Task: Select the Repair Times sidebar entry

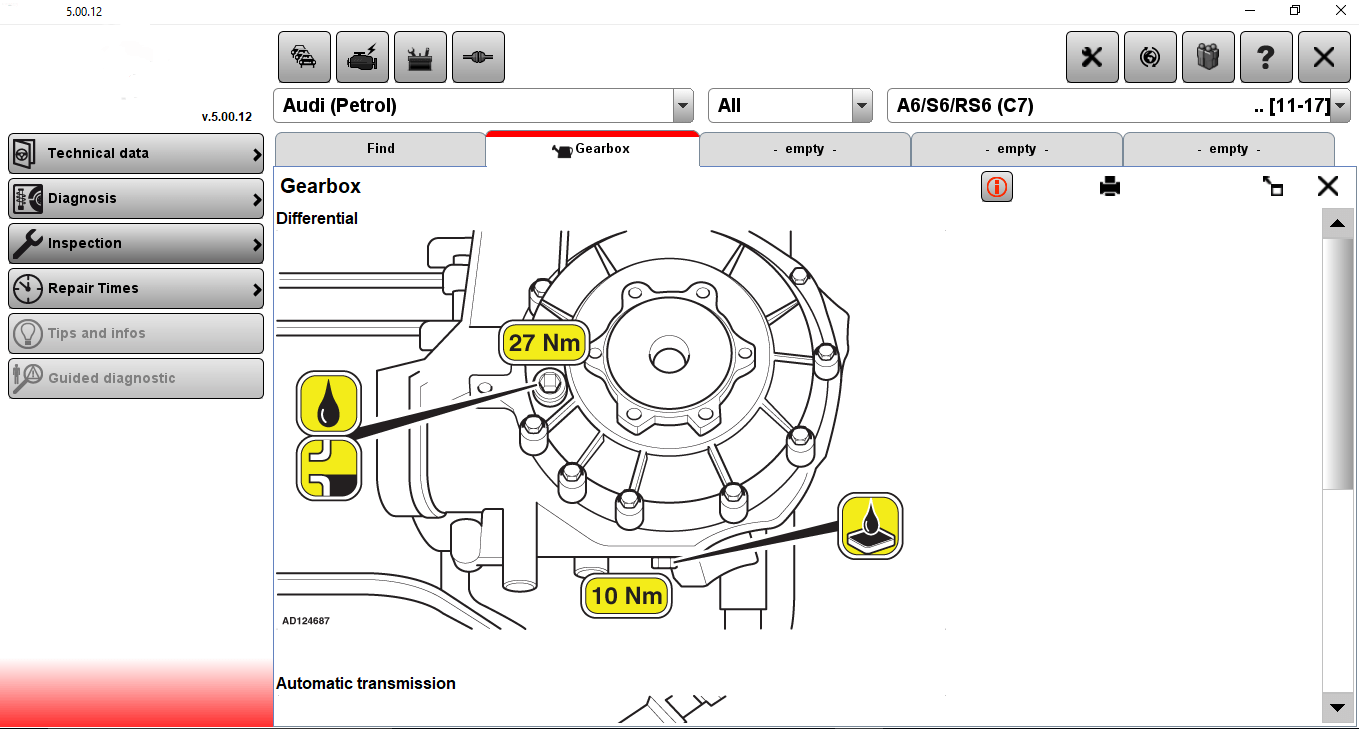Action: (135, 288)
